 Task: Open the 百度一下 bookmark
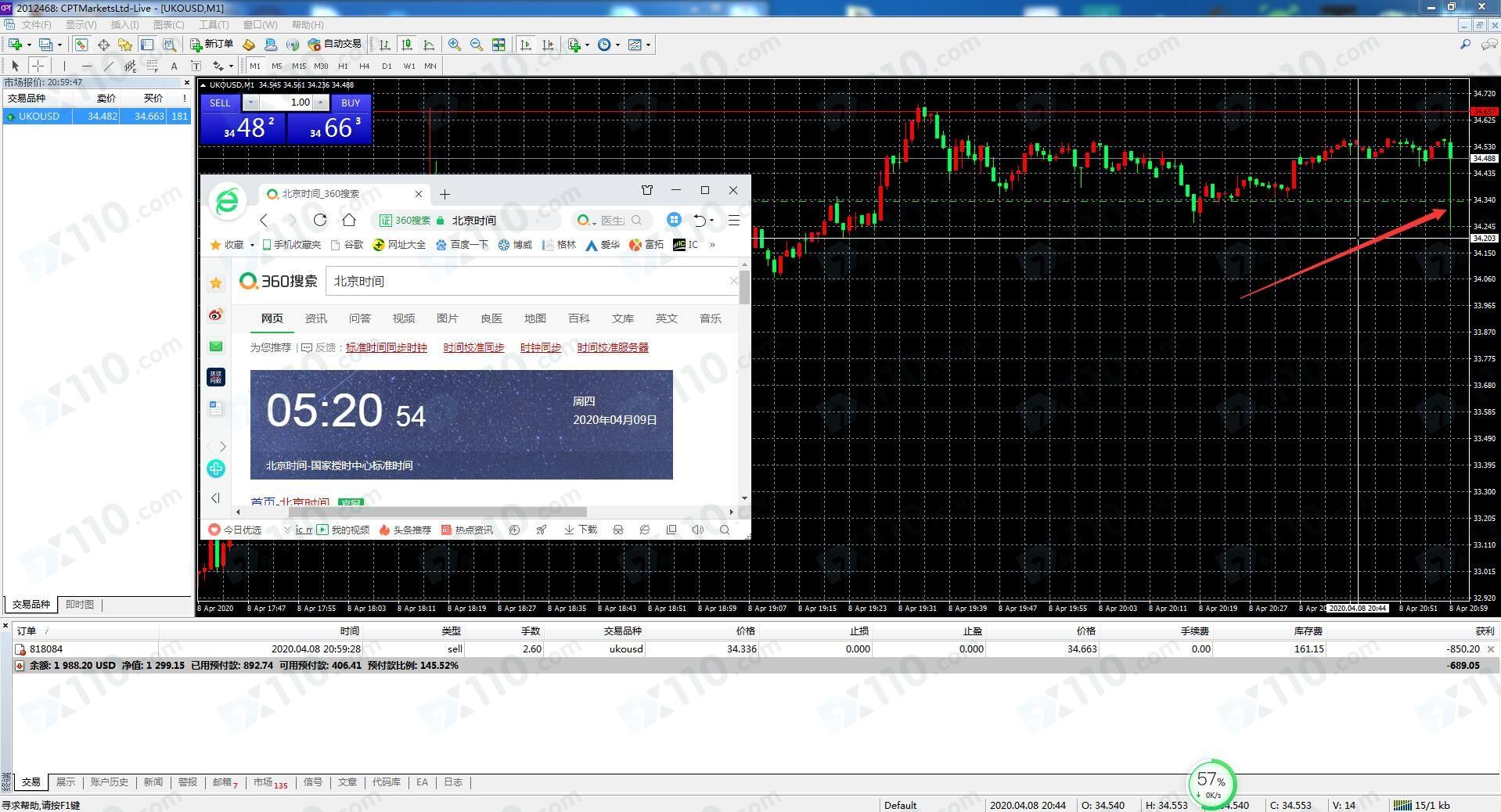click(x=462, y=245)
